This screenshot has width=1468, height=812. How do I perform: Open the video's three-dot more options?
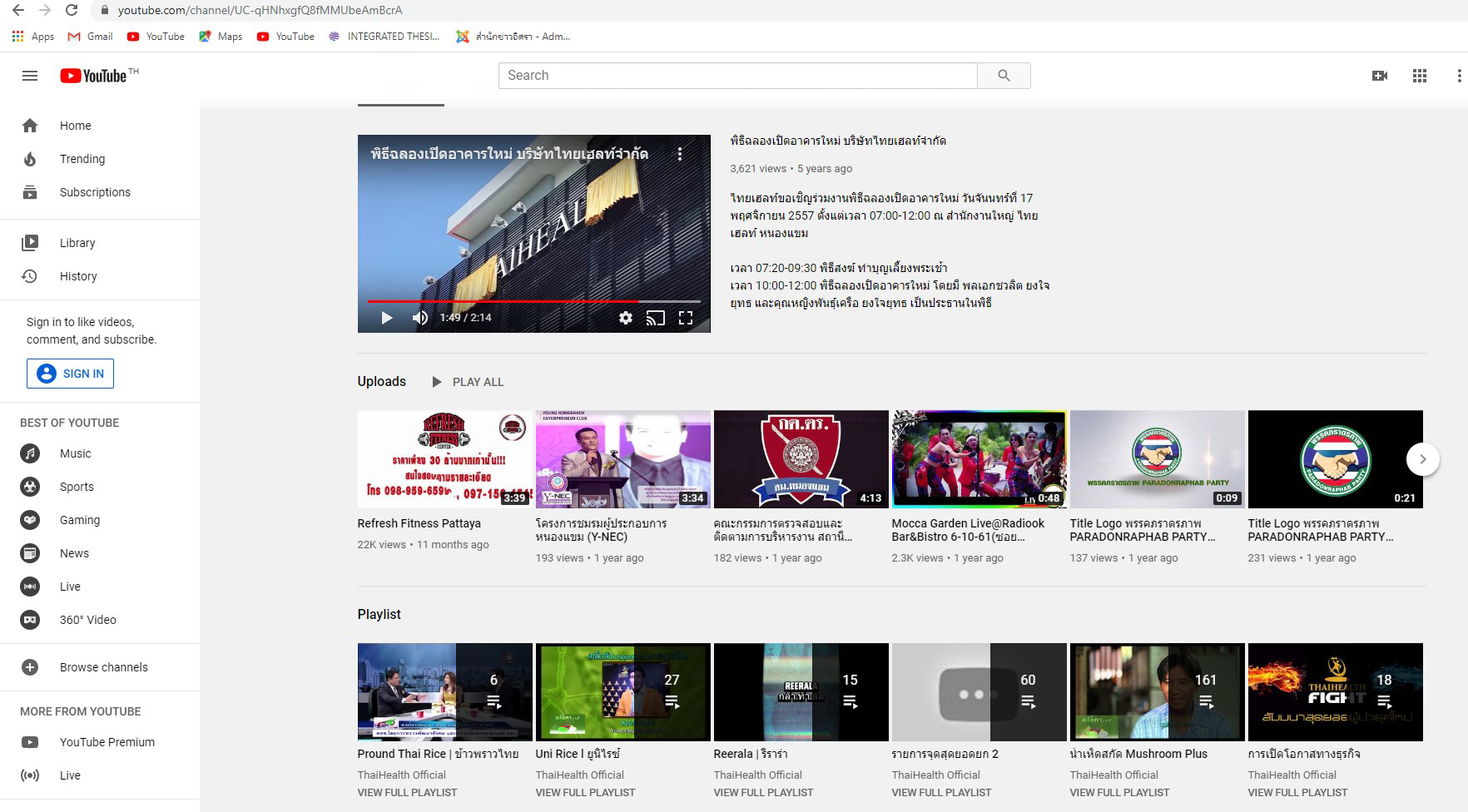click(680, 154)
